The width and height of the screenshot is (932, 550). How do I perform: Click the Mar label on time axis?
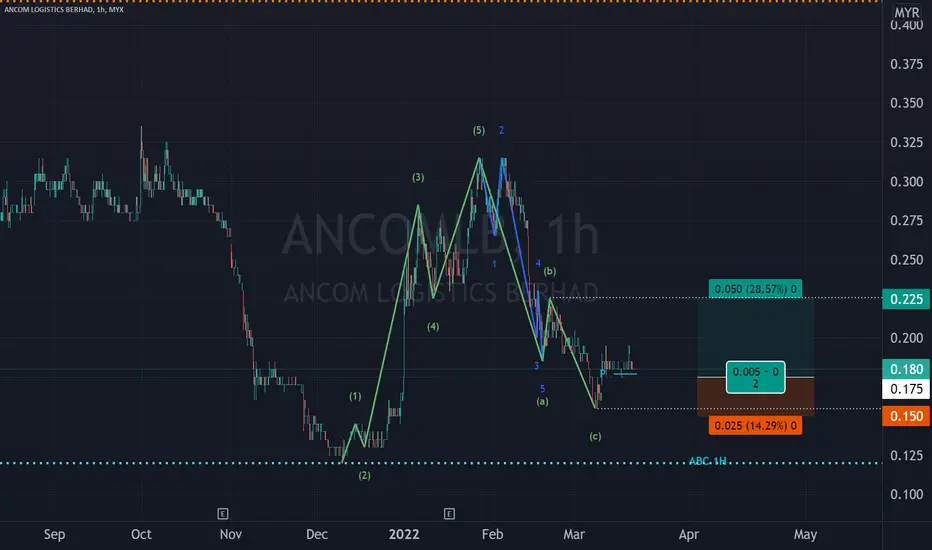click(x=574, y=534)
